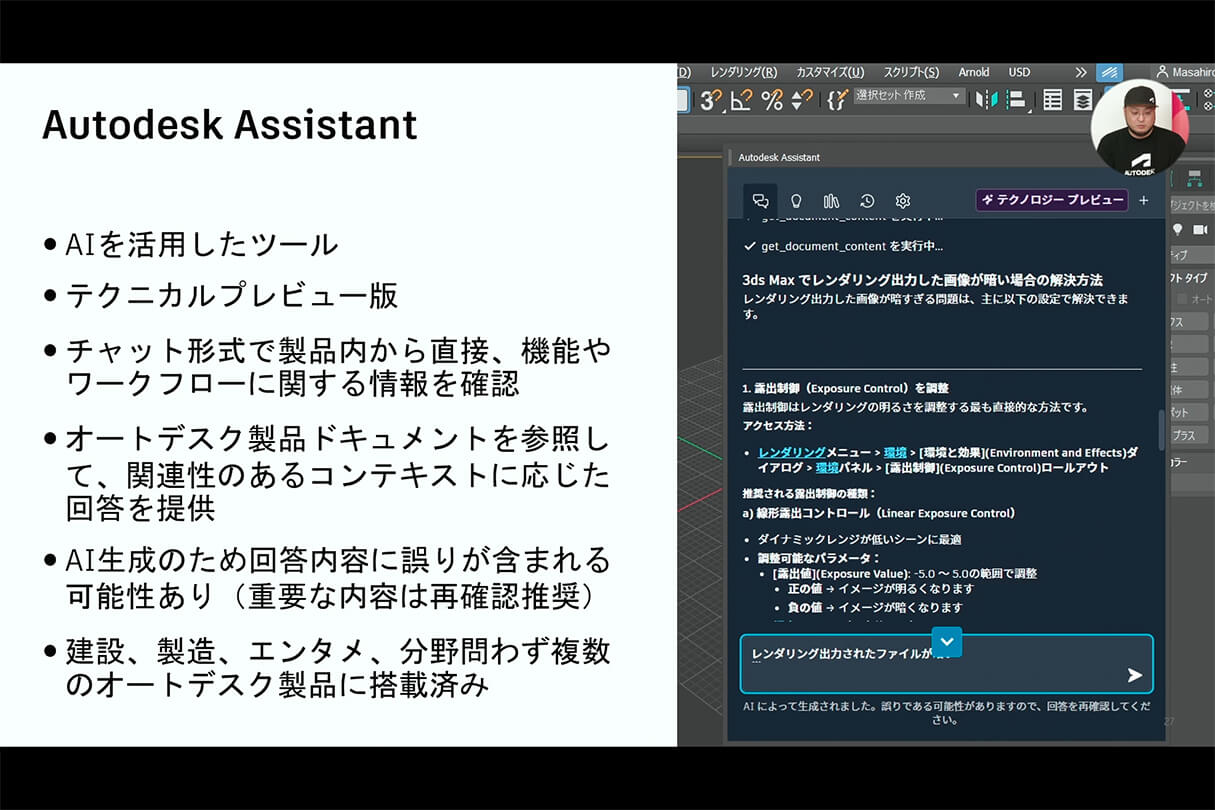
Task: Open the lightbulb suggestions tab in Assistant
Action: (796, 200)
